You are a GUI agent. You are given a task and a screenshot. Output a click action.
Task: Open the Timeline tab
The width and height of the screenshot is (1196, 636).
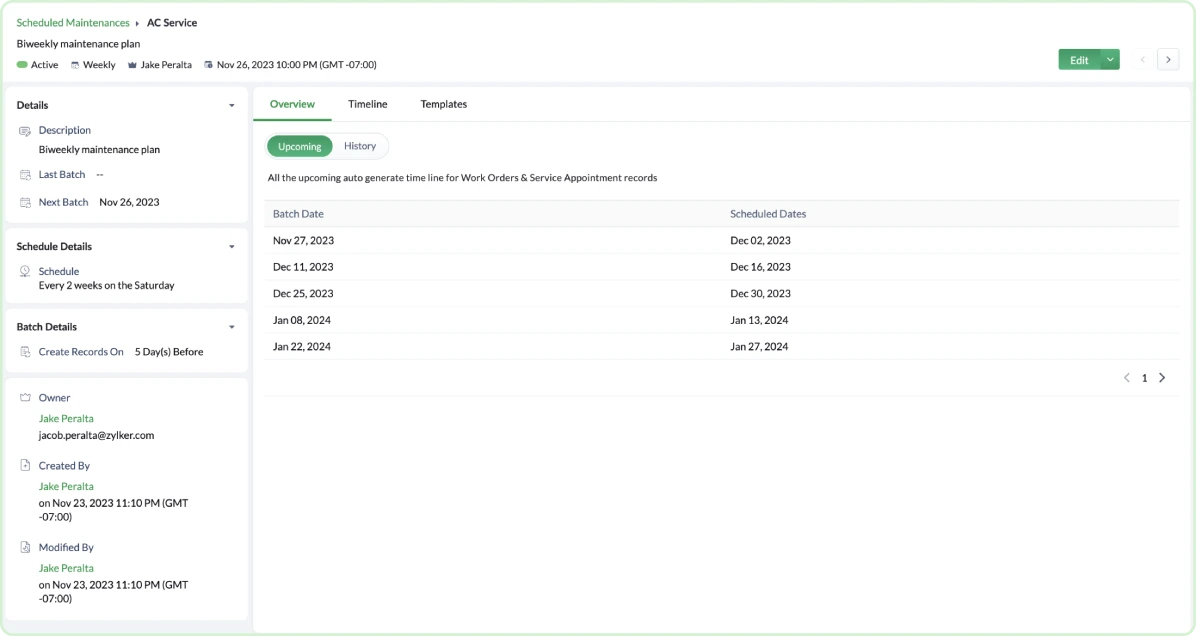coord(367,104)
